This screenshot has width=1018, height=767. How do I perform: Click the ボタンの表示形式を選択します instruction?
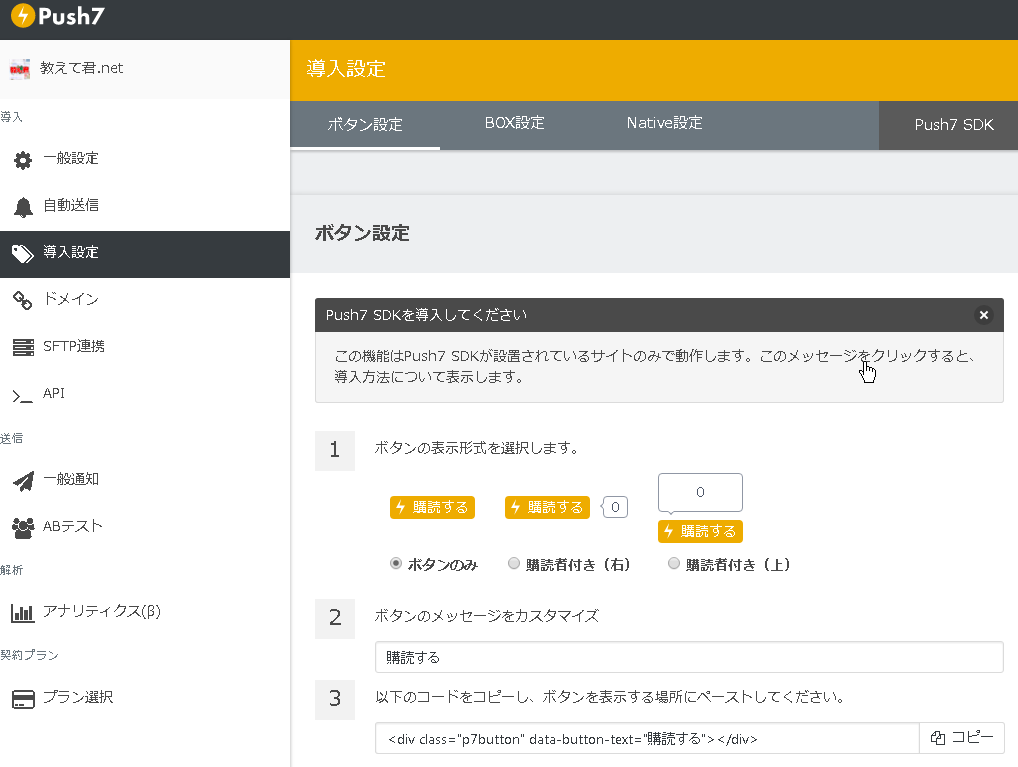(x=477, y=448)
